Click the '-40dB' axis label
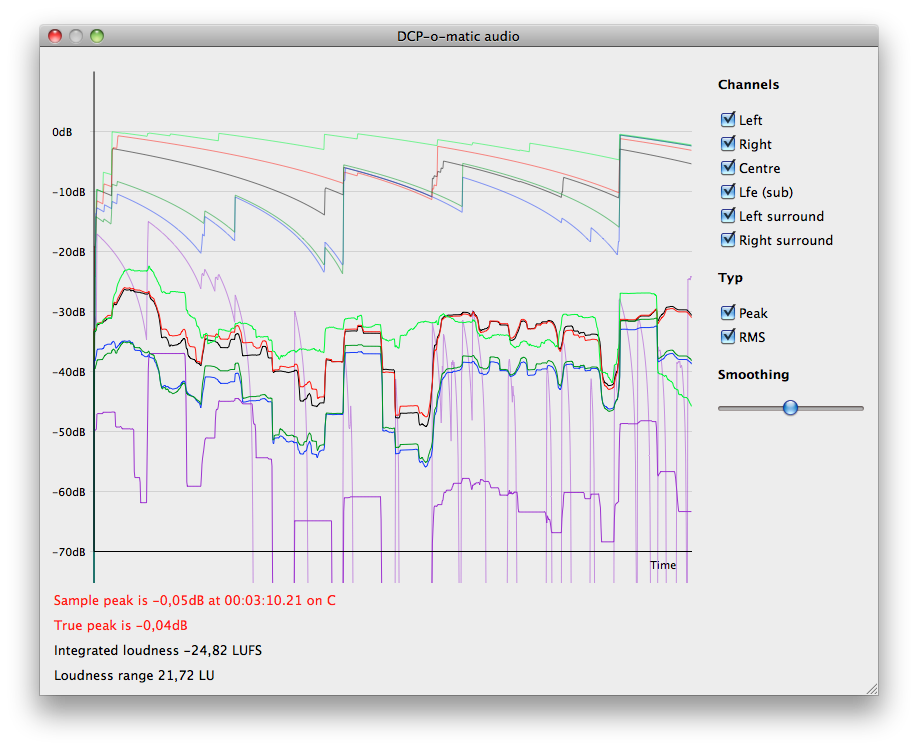Viewport: 918px width, 750px height. 68,372
